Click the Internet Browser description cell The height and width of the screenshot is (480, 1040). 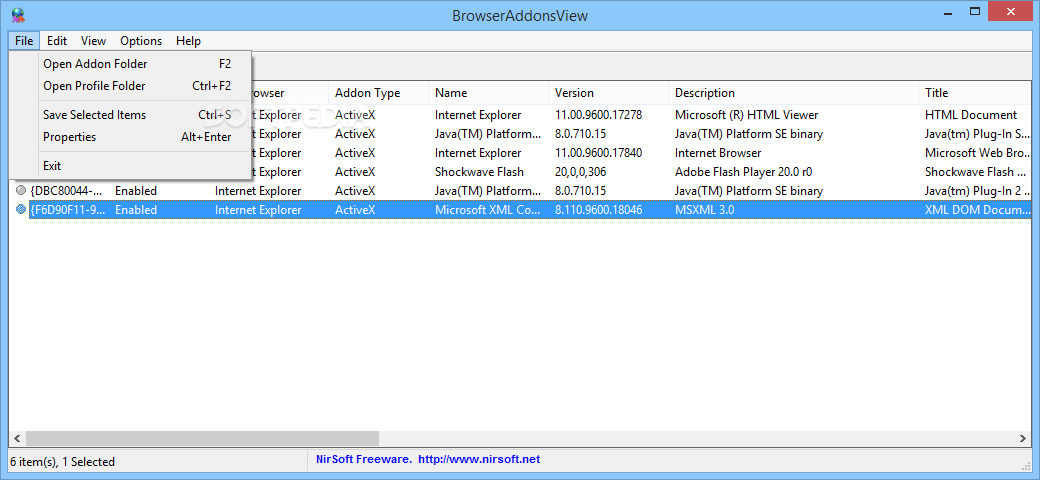coord(718,153)
